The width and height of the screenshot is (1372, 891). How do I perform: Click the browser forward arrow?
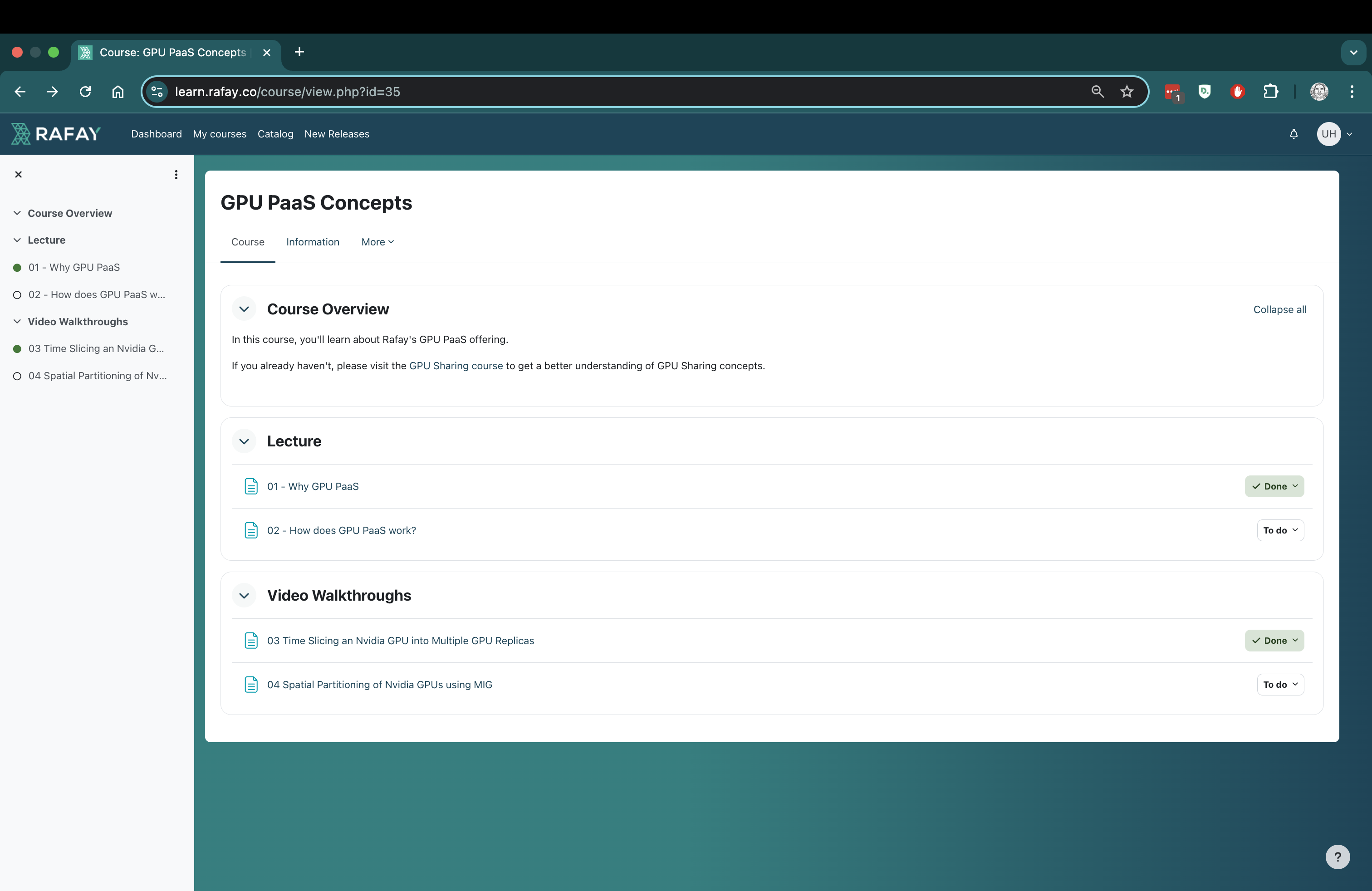pos(53,92)
